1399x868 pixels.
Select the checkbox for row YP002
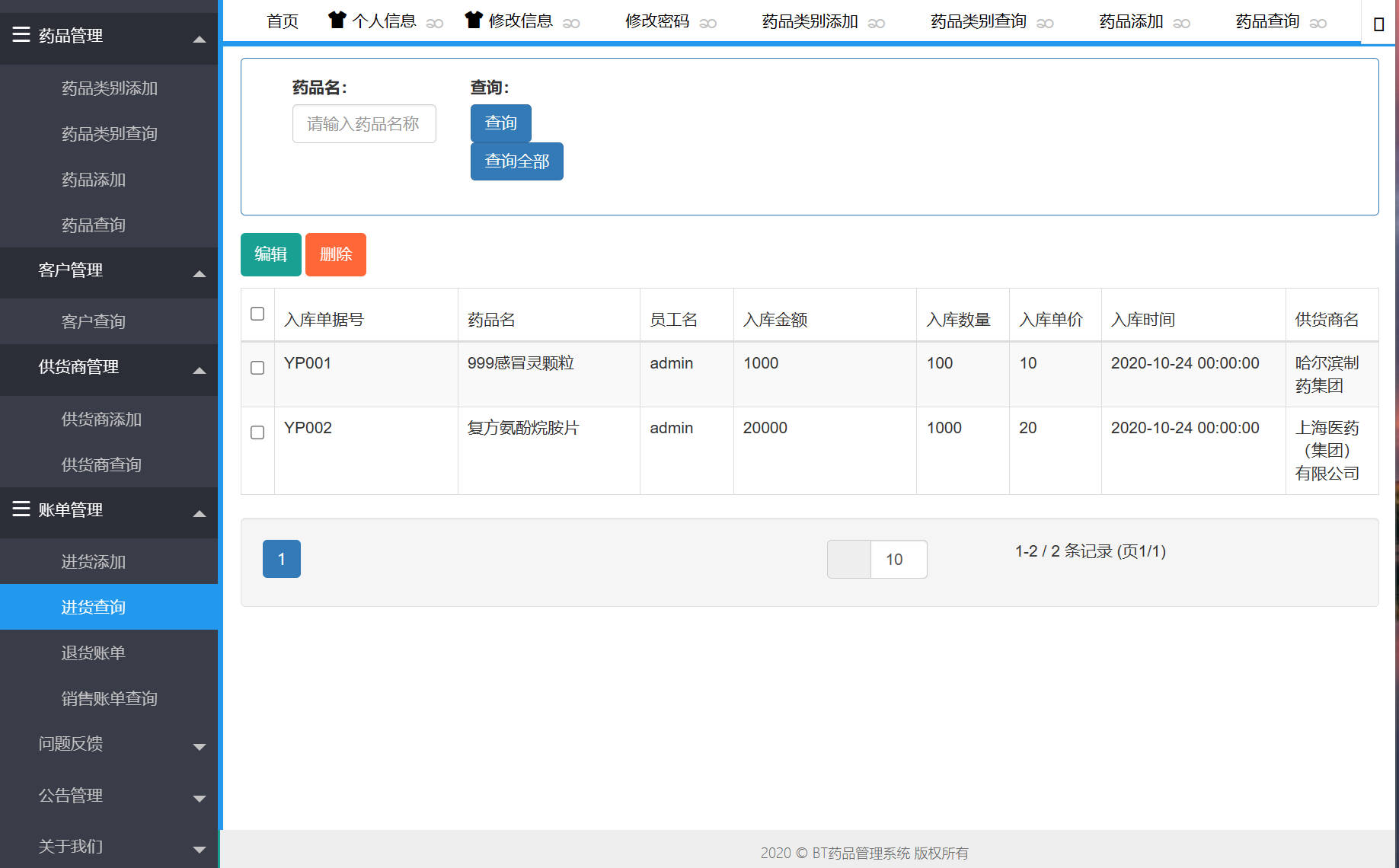257,432
